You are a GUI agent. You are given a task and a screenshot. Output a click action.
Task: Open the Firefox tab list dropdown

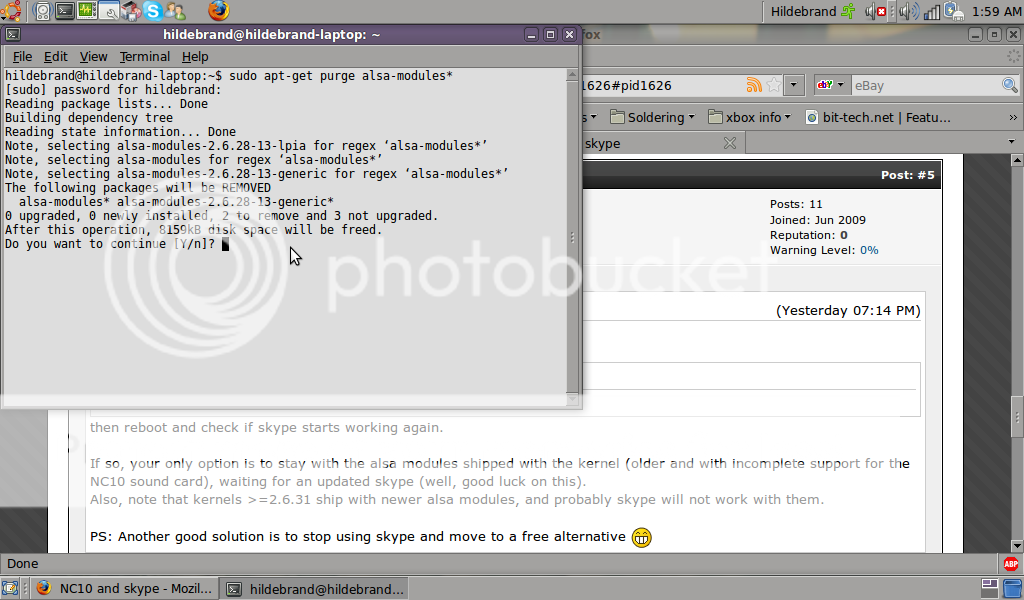pos(1012,142)
